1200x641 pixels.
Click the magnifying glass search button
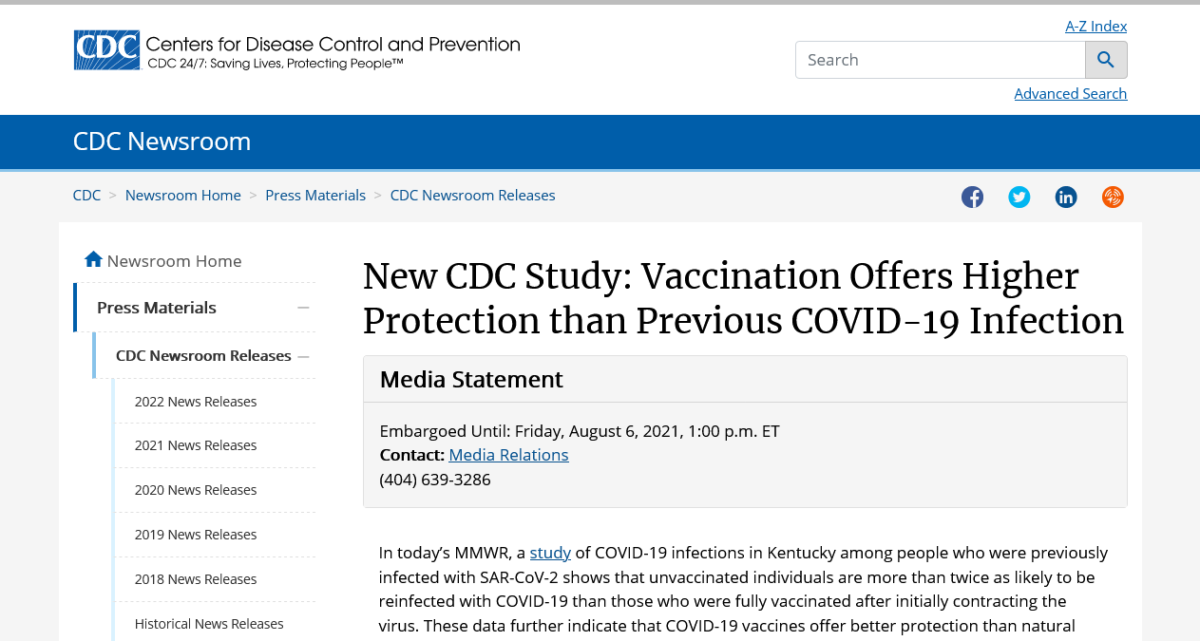[x=1106, y=60]
